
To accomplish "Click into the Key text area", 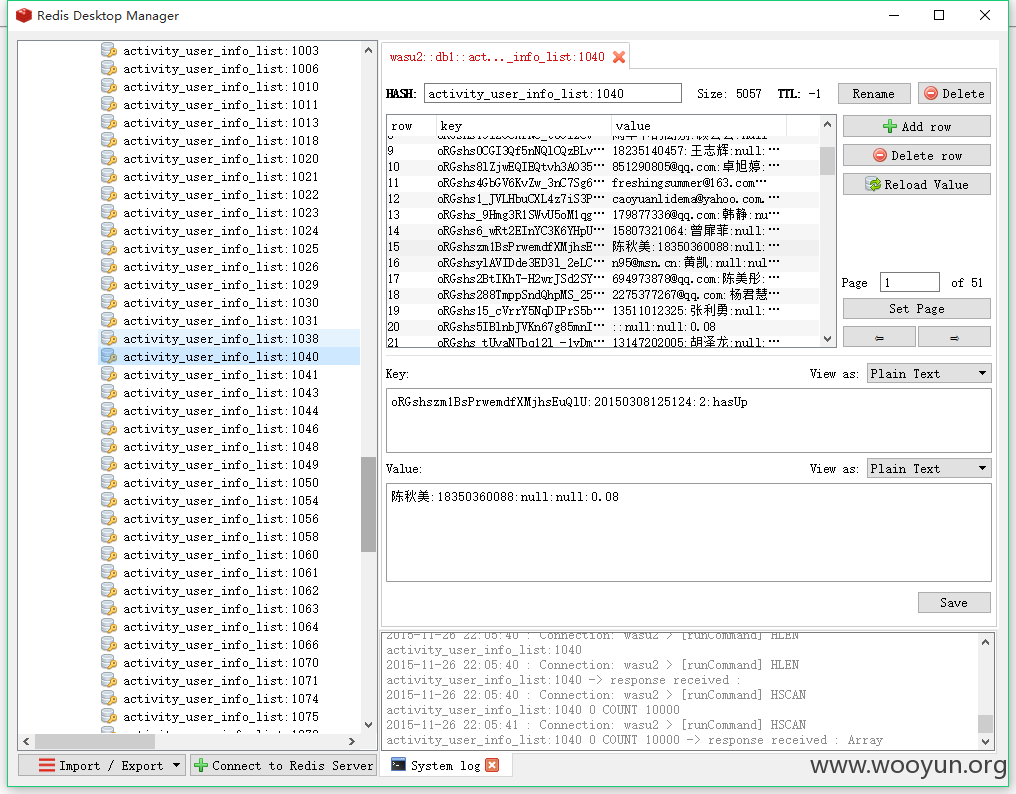I will (x=688, y=420).
